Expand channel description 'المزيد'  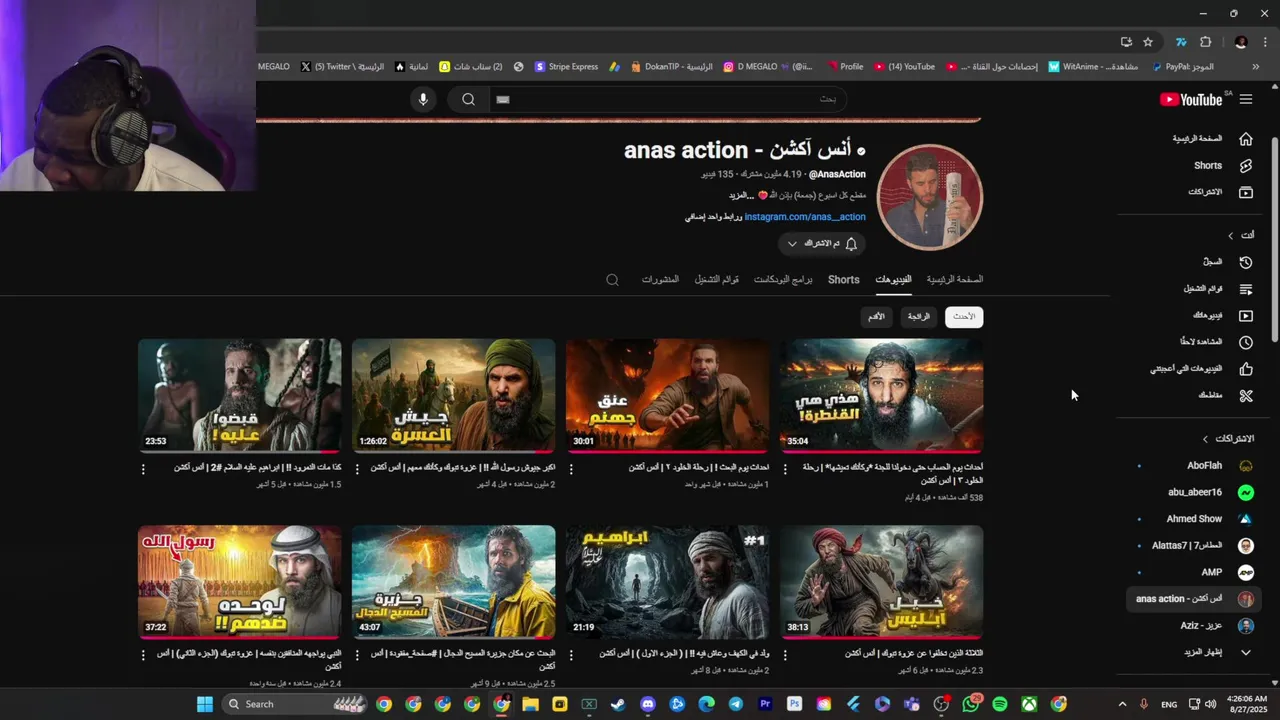point(739,195)
